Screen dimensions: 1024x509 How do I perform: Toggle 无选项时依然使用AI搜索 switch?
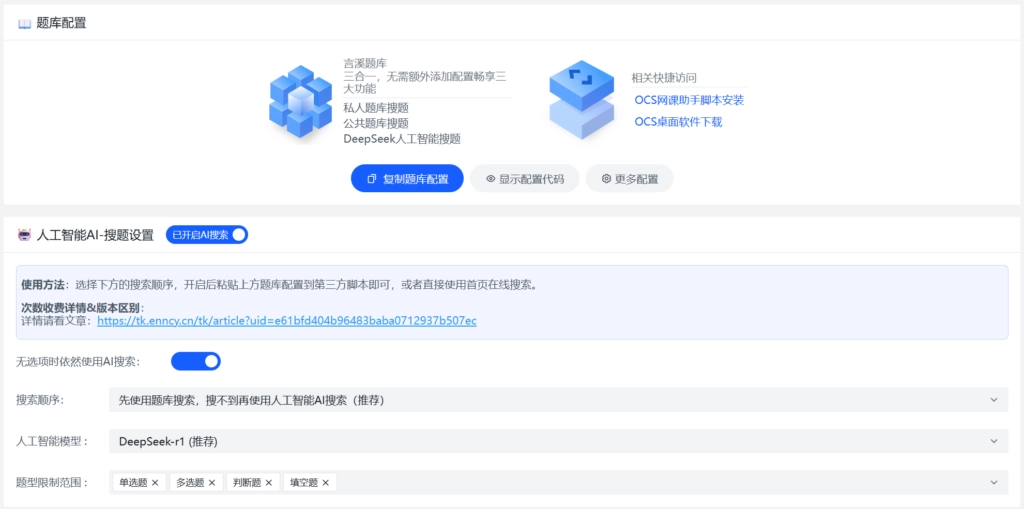click(196, 361)
